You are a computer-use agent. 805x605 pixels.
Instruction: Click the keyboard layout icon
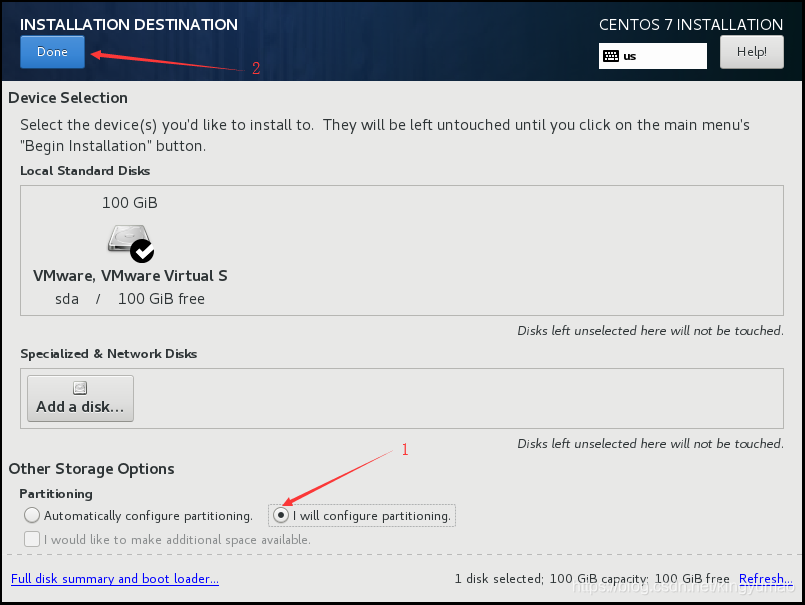[x=610, y=56]
